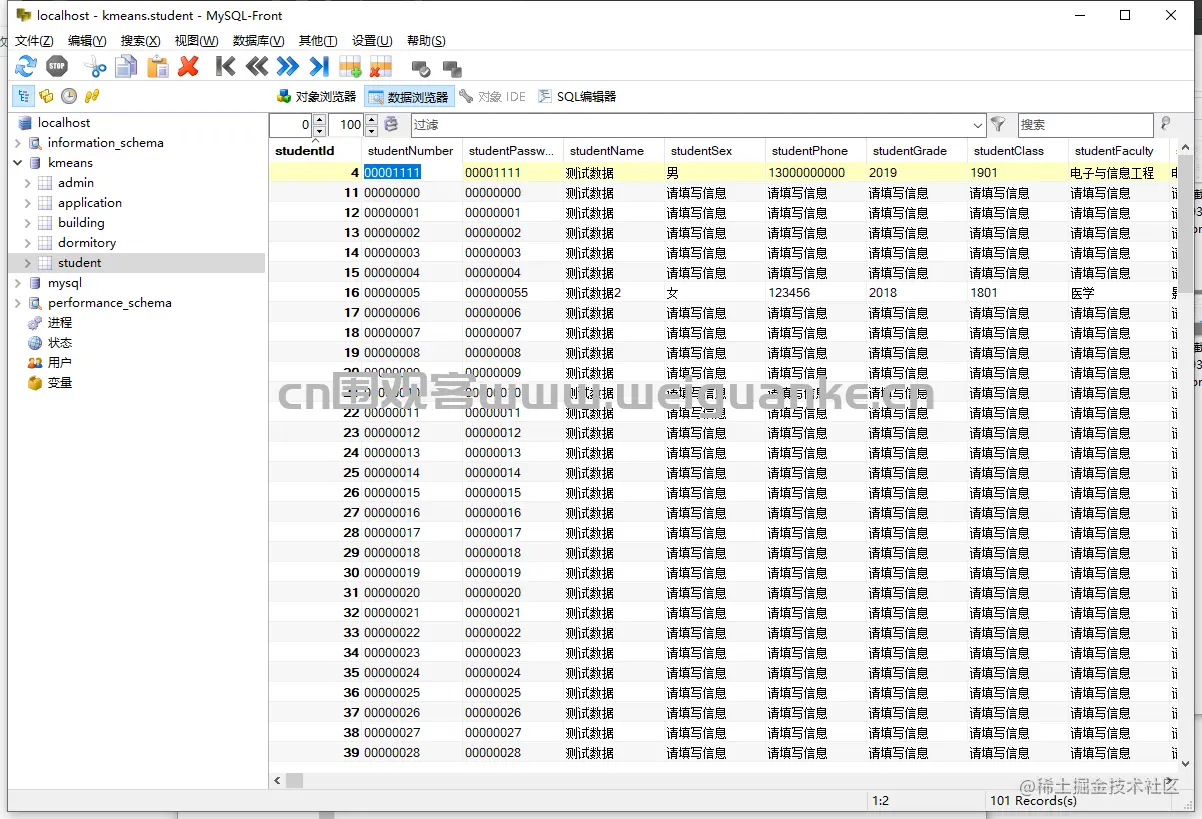The width and height of the screenshot is (1202, 819).
Task: Open the 文件(F) menu
Action: coord(34,41)
